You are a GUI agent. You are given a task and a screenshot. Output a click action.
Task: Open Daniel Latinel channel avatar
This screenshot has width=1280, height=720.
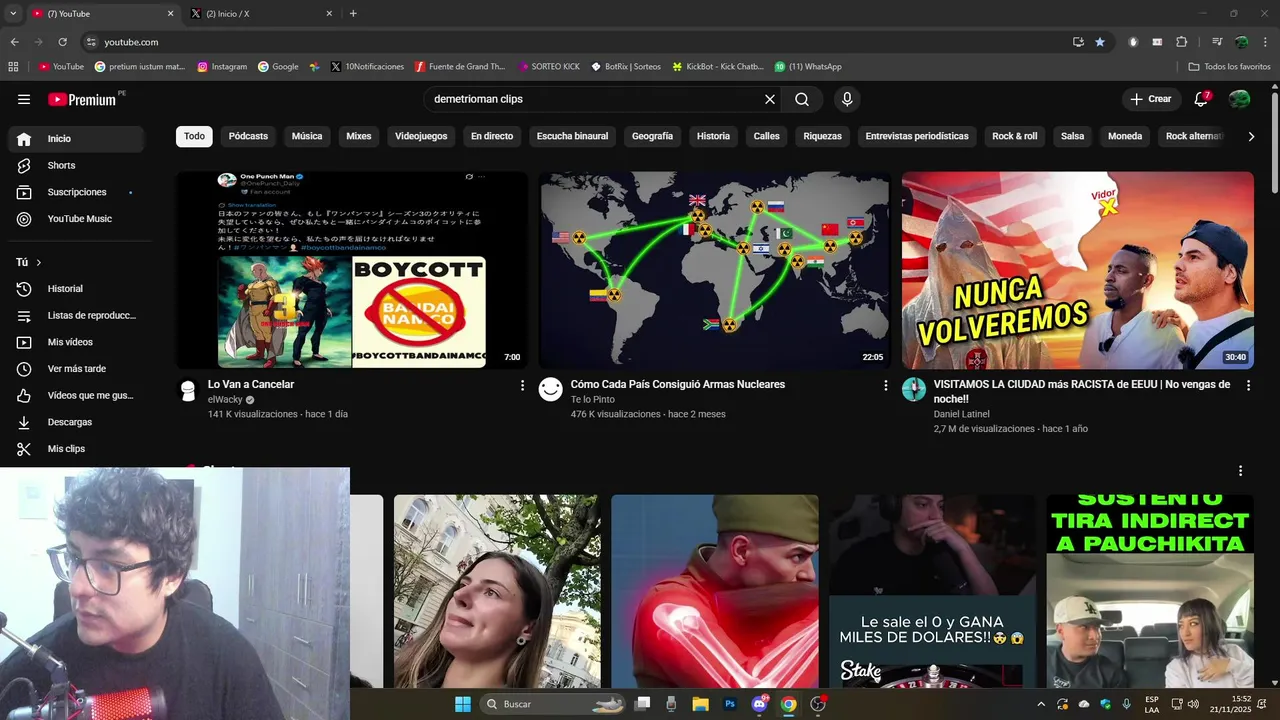pos(914,390)
